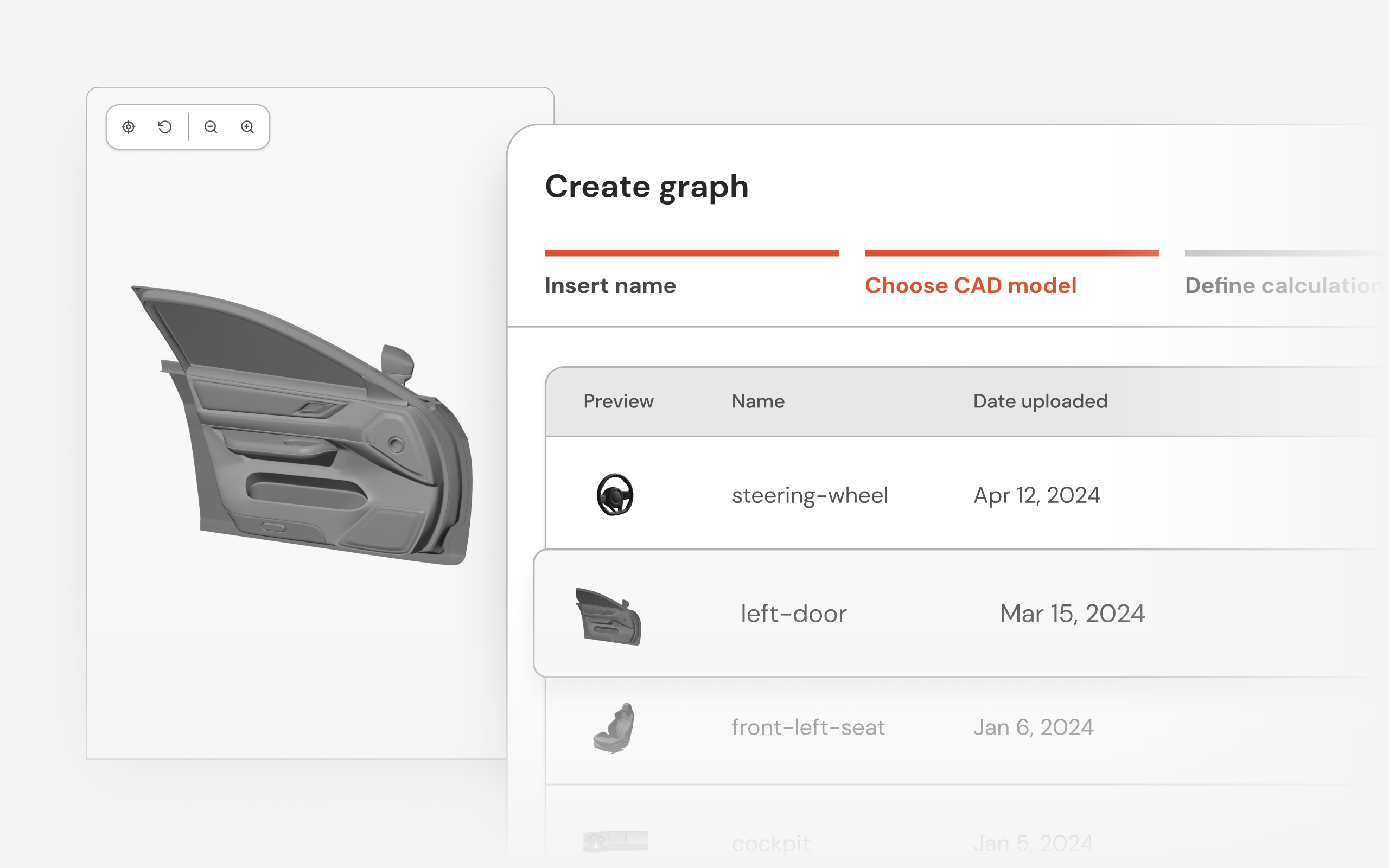
Task: Choose the steering-wheel model name
Action: [x=810, y=495]
